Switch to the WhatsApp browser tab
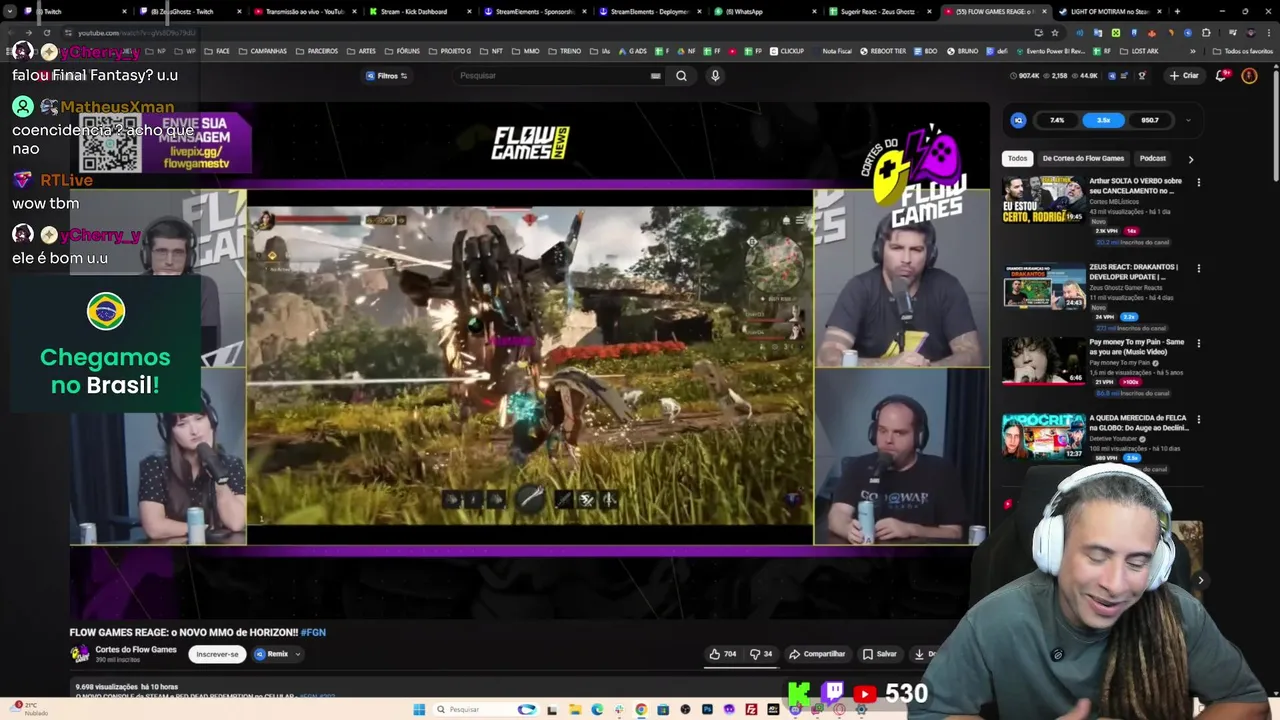1280x720 pixels. point(763,11)
